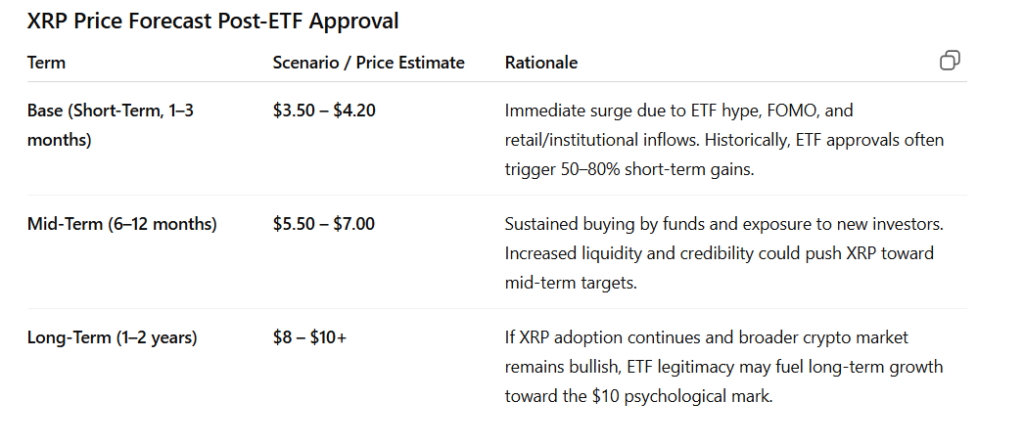The image size is (1024, 446).
Task: Click the line mentioning ETF legitimacy
Action: [x=723, y=367]
